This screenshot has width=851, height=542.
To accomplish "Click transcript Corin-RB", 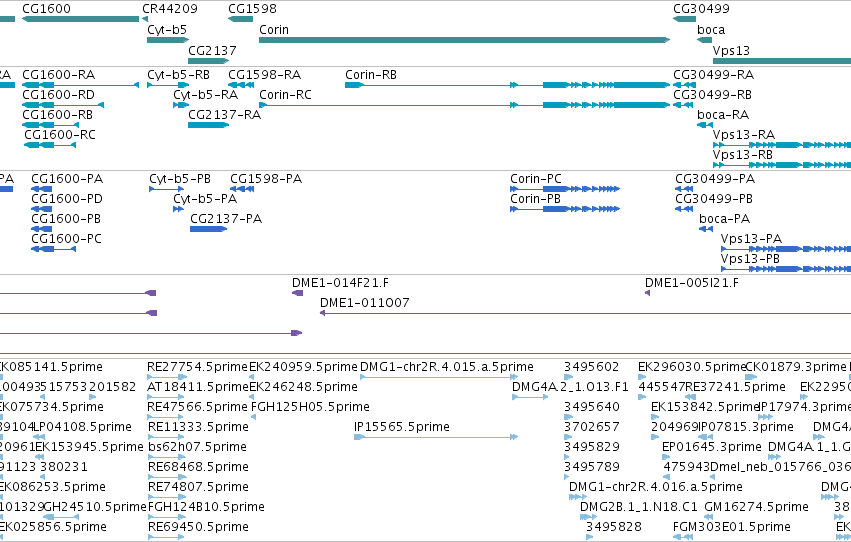I will click(x=507, y=85).
